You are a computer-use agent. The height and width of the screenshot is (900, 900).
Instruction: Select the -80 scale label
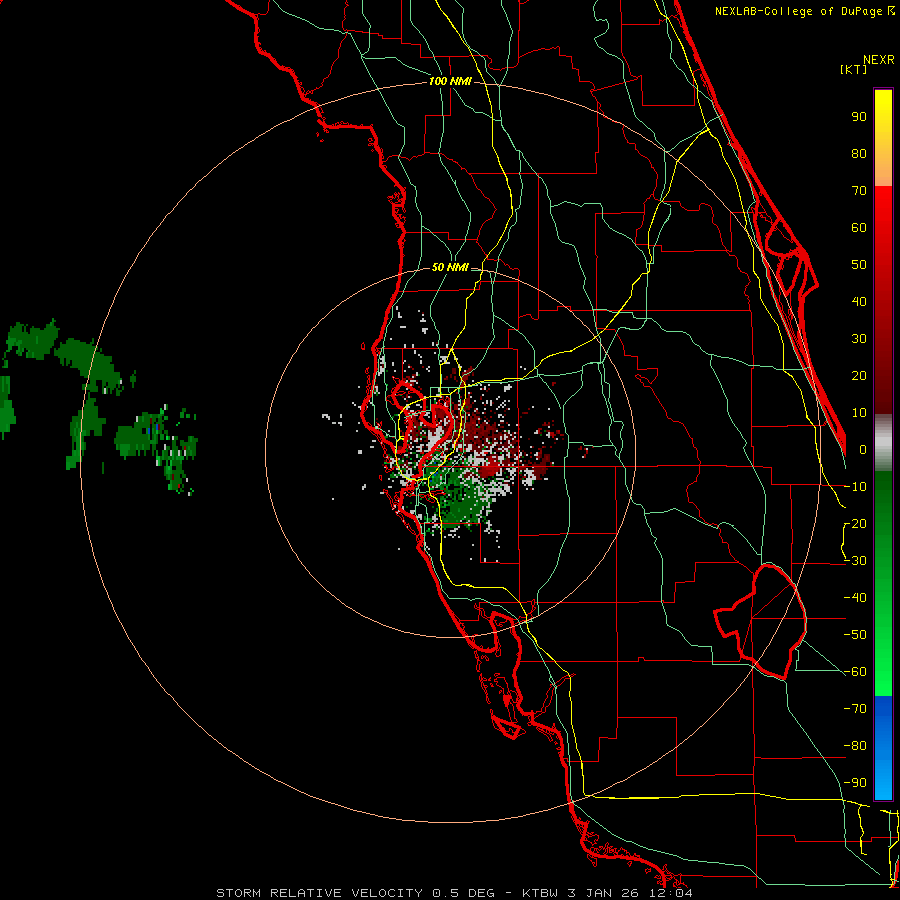coord(855,746)
